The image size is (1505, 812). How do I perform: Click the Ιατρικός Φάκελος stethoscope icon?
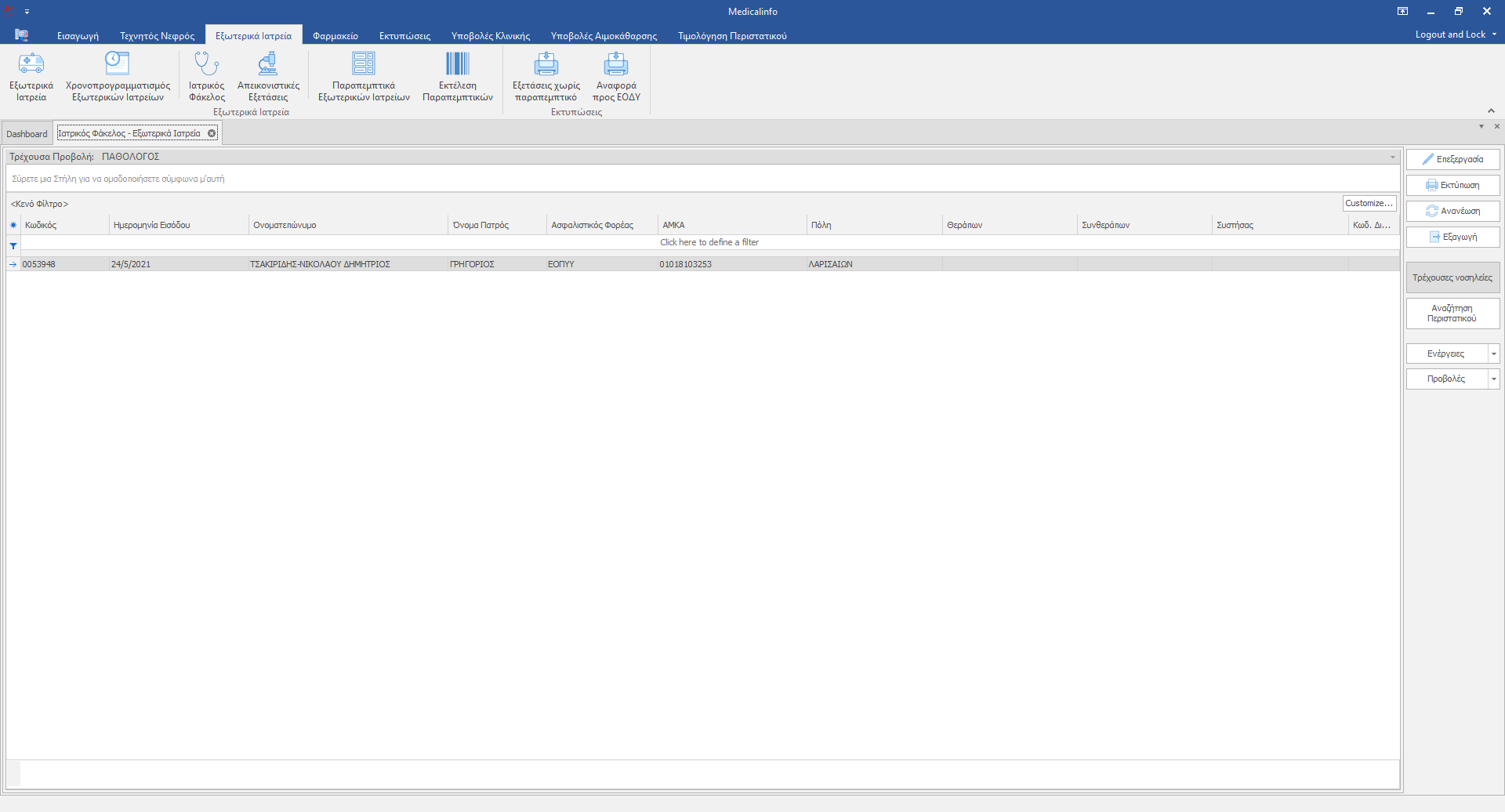pyautogui.click(x=206, y=64)
